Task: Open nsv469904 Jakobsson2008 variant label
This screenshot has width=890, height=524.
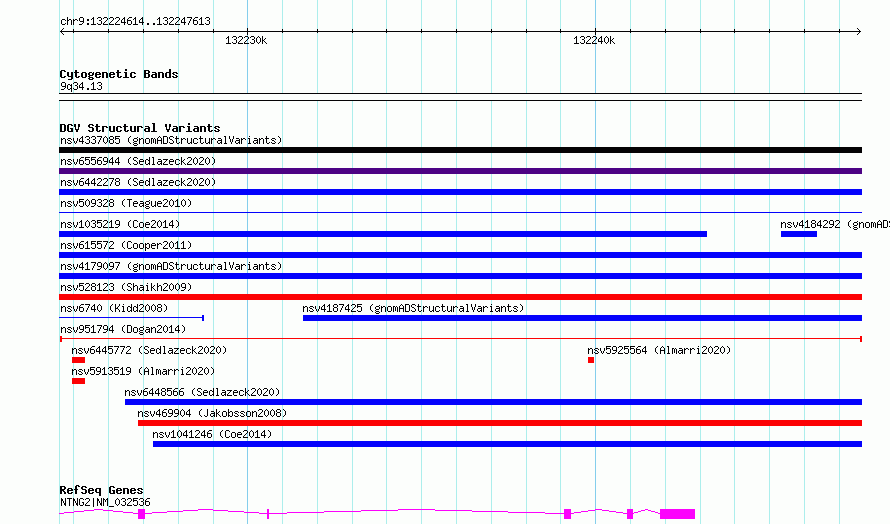Action: tap(212, 413)
